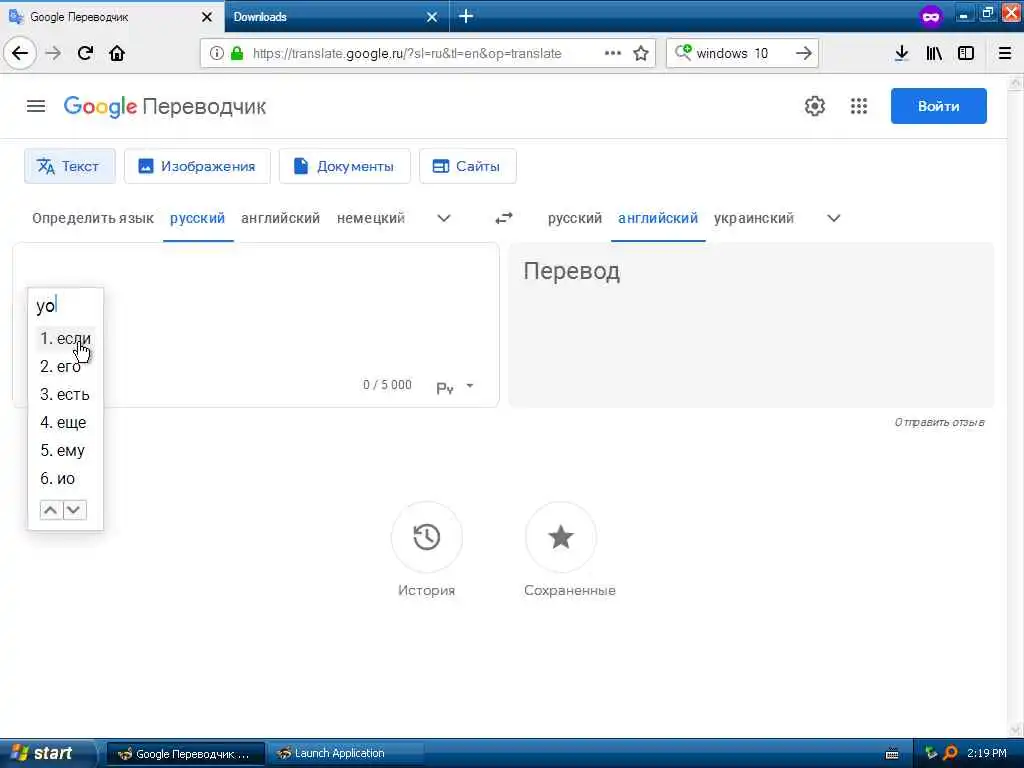1024x768 pixels.
Task: Expand more source languages chevron
Action: [x=443, y=218]
